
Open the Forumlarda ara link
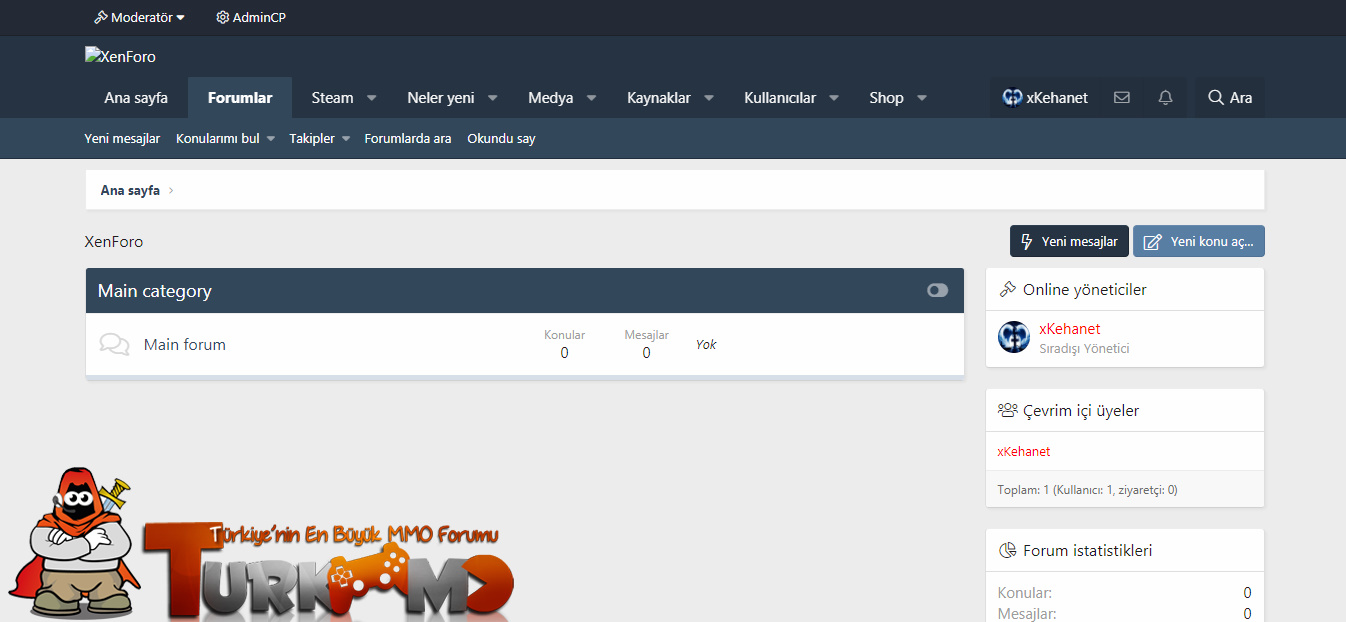point(408,139)
